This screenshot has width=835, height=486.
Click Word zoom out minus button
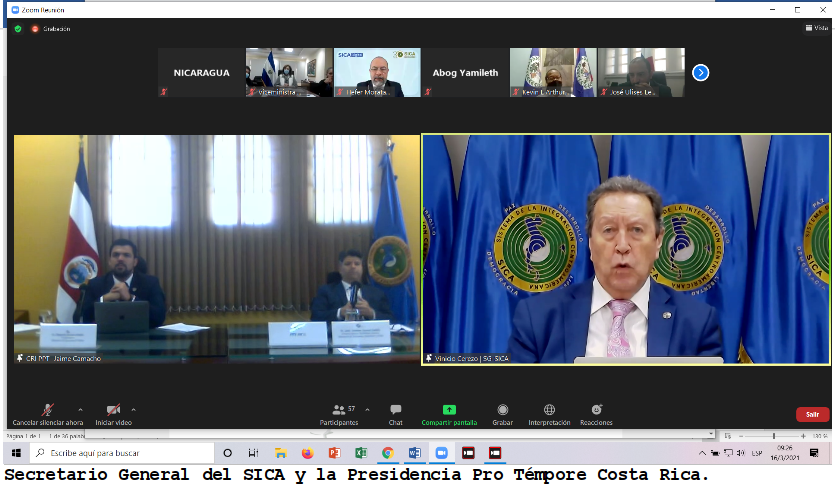[741, 436]
